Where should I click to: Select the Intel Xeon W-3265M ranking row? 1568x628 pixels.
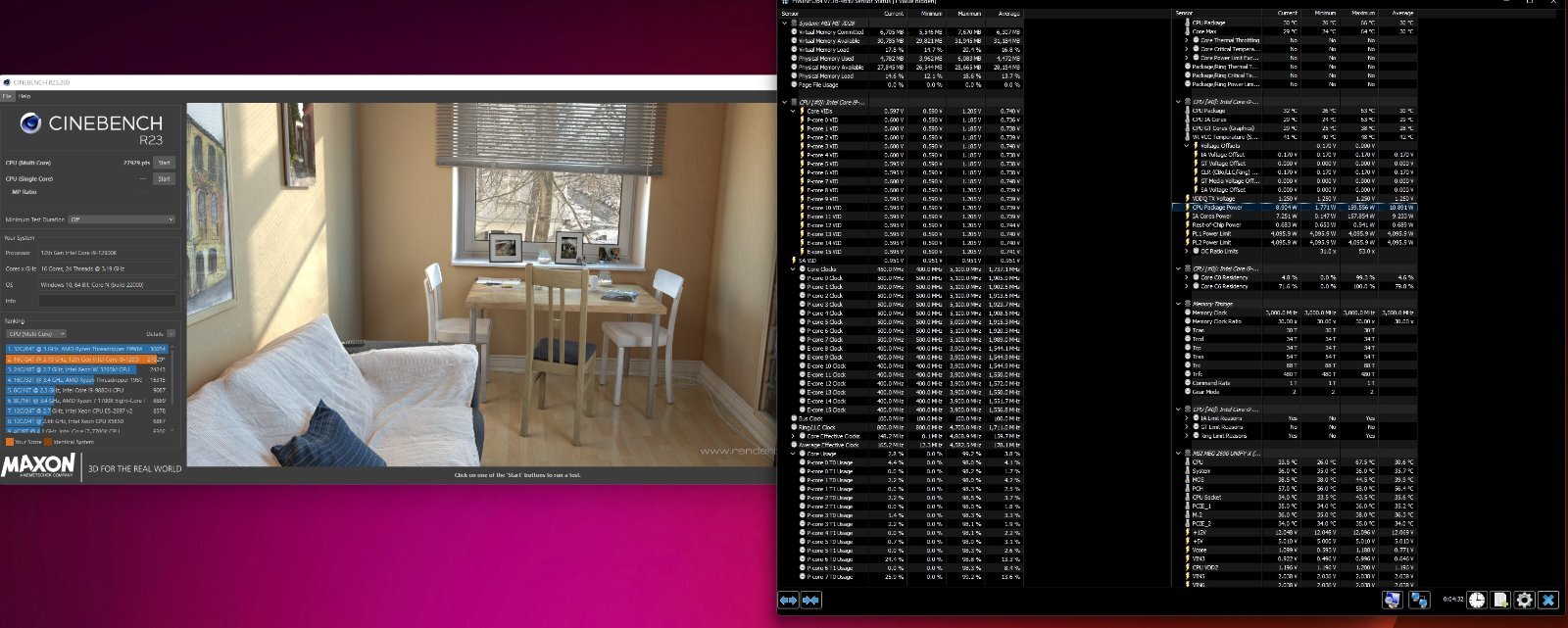(87, 369)
